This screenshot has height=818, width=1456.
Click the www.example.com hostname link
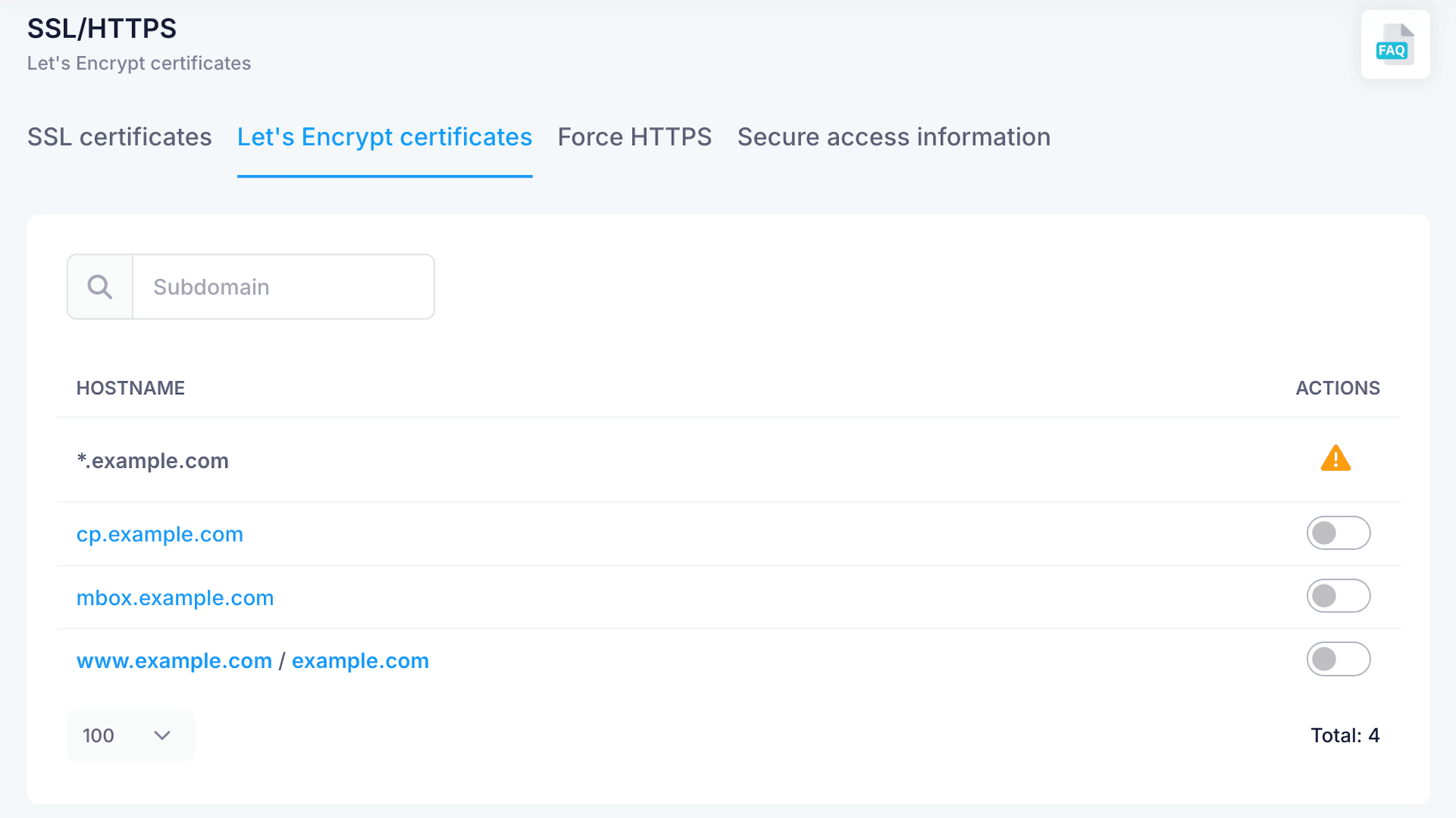(x=174, y=661)
